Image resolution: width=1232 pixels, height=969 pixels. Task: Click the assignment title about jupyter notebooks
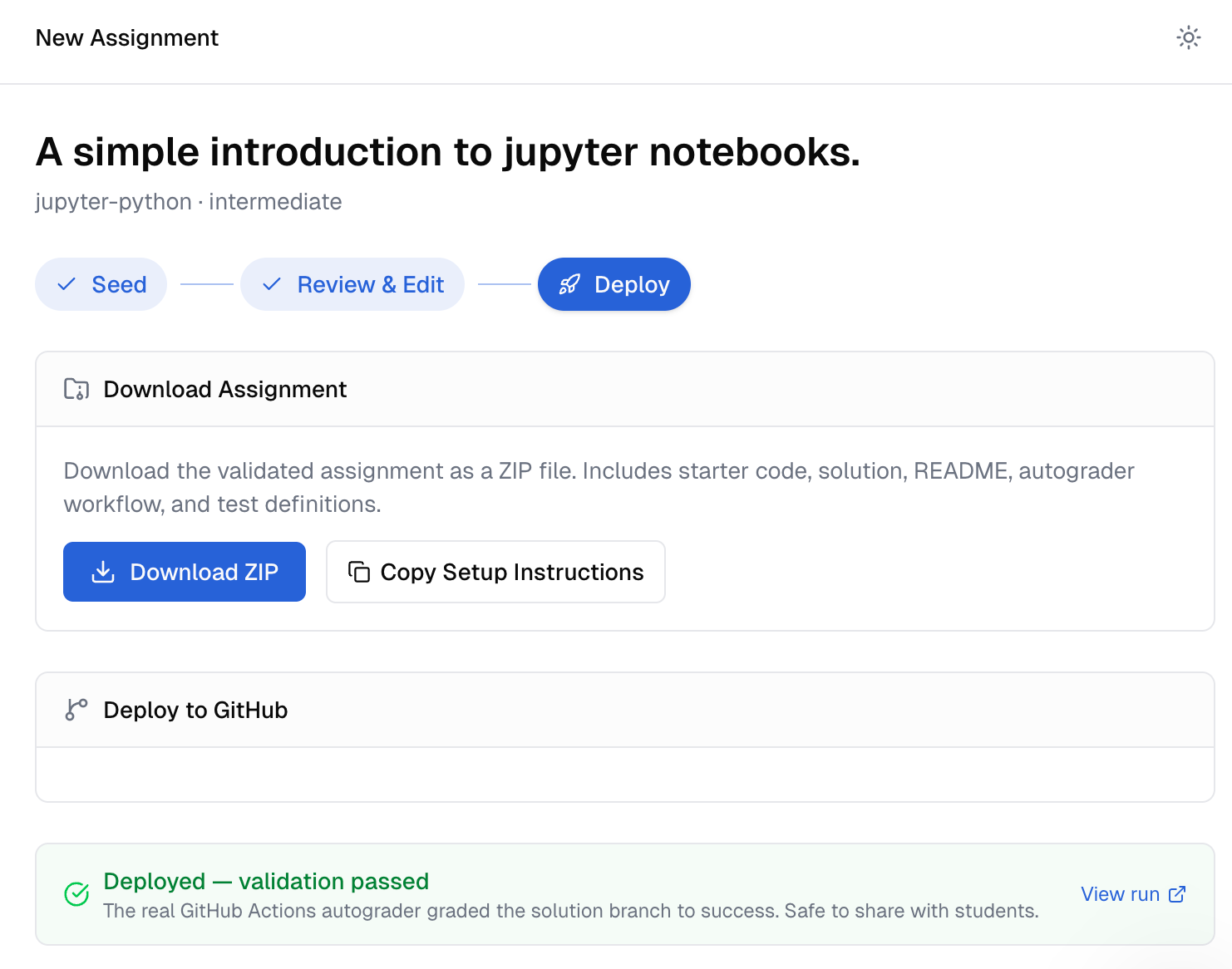click(x=448, y=152)
